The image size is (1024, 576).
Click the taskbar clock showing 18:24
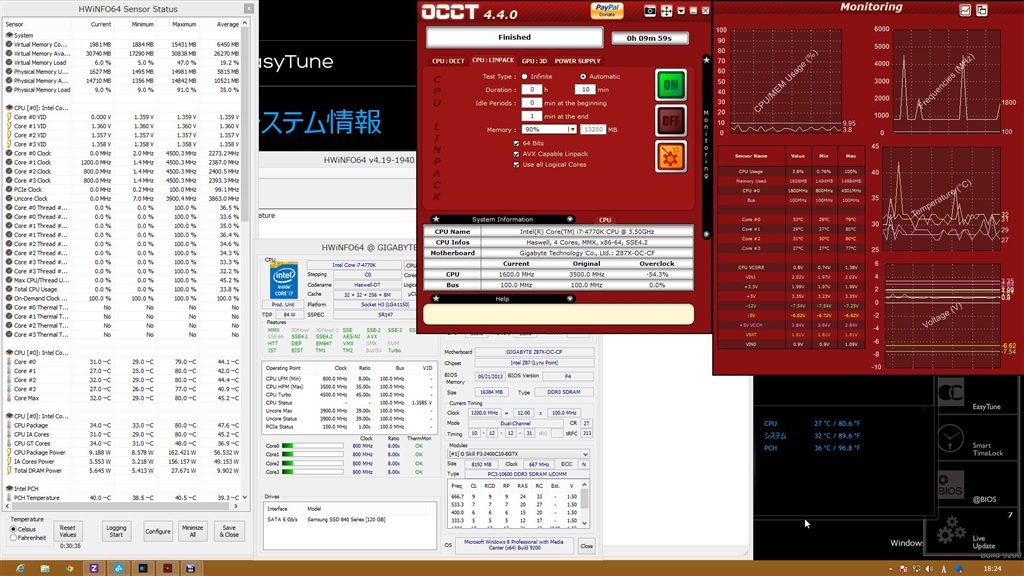[x=992, y=569]
